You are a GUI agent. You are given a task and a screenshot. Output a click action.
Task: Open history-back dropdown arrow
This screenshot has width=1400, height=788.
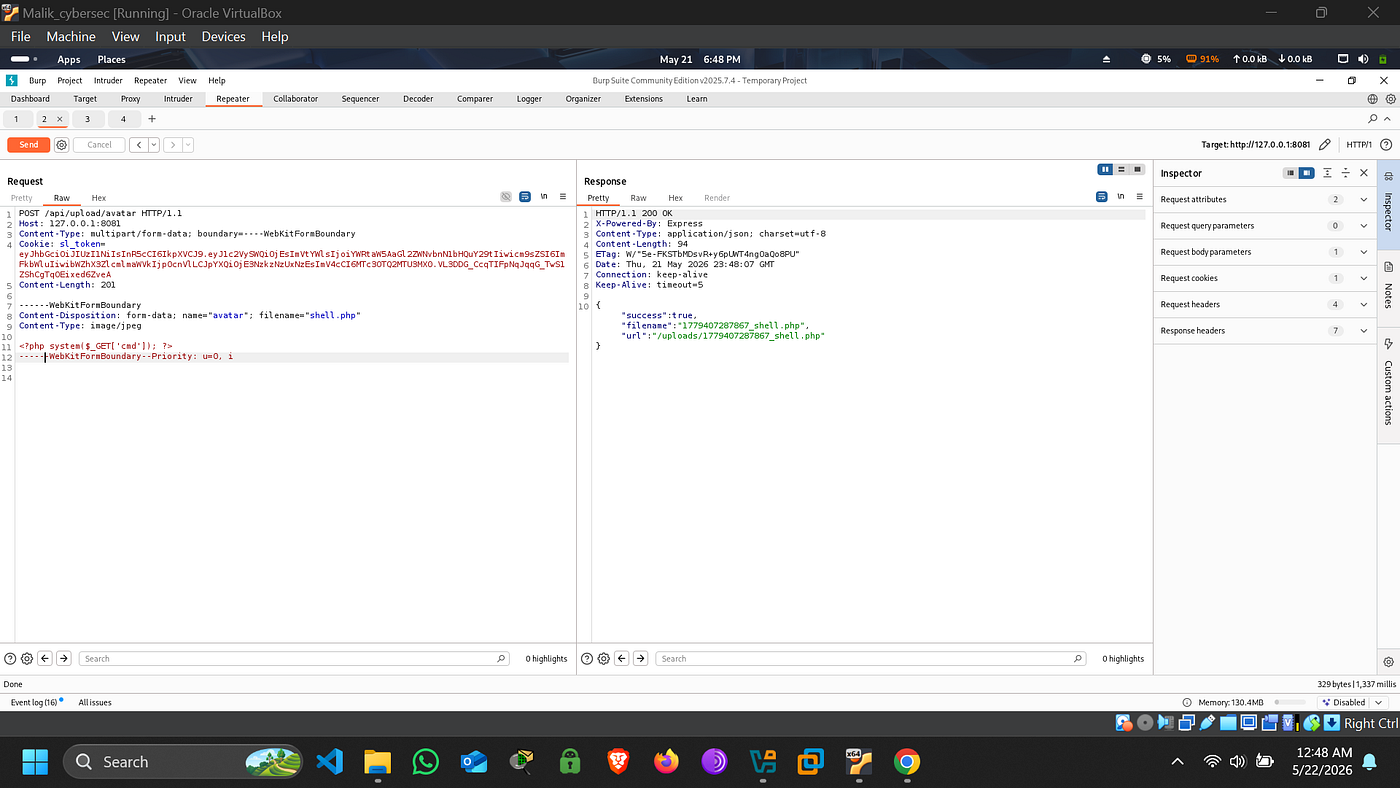click(x=154, y=145)
